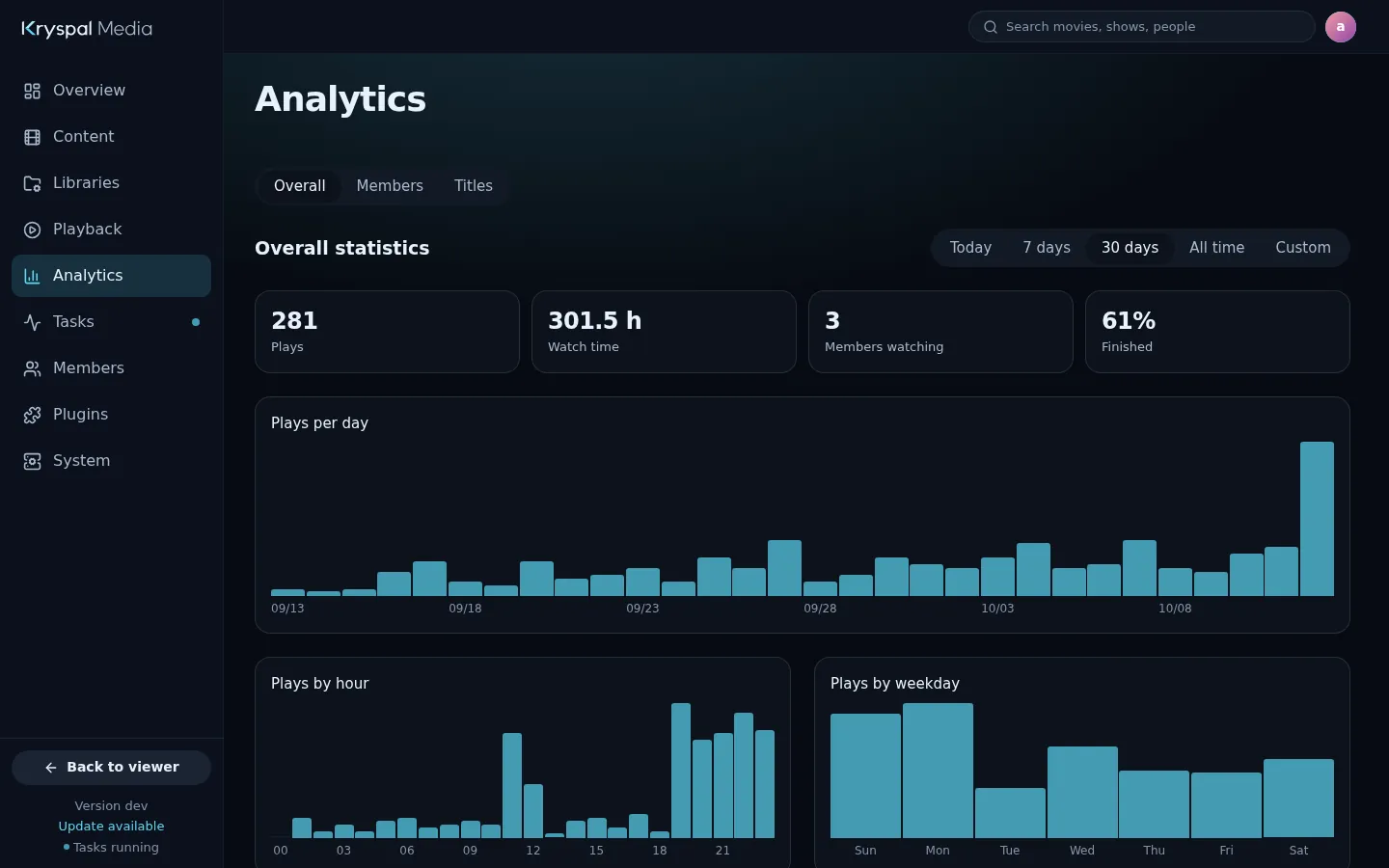
Task: Click the 3 Members watching card
Action: click(x=940, y=332)
